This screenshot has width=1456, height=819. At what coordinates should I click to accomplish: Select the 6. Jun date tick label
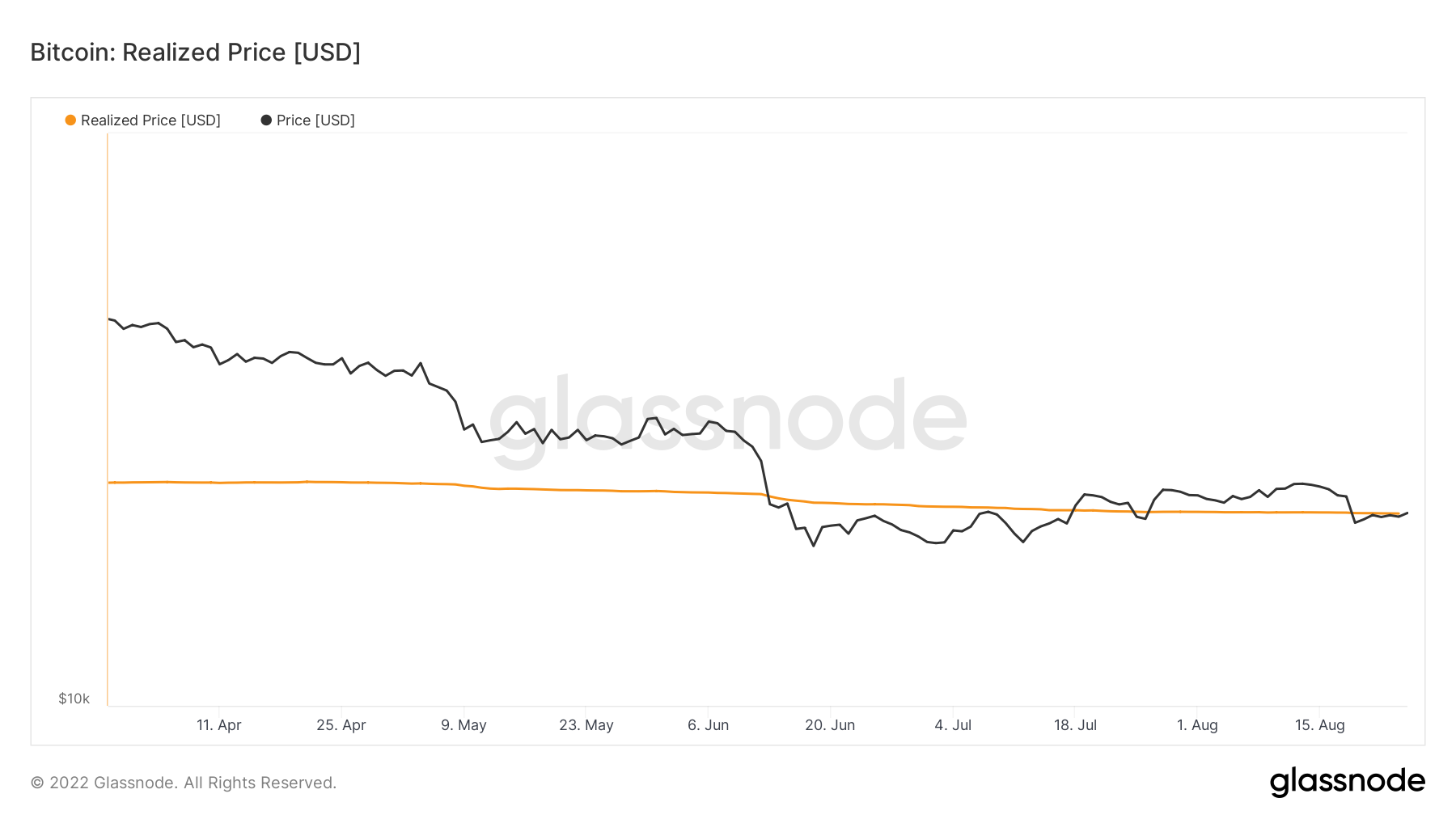[709, 725]
